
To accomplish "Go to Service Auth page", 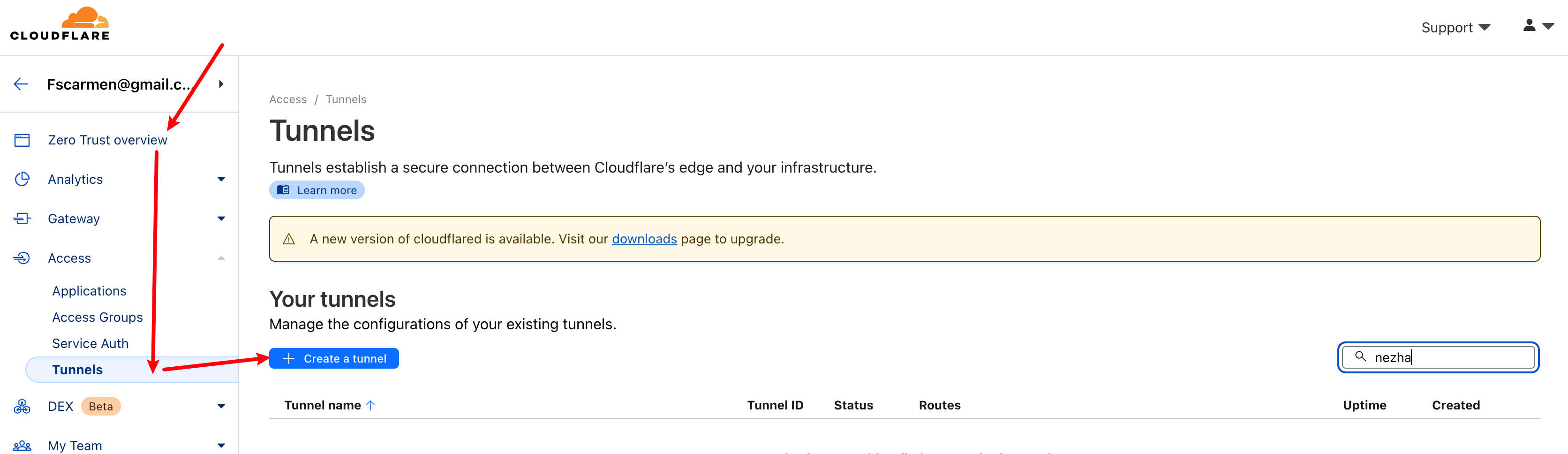I will [x=90, y=343].
